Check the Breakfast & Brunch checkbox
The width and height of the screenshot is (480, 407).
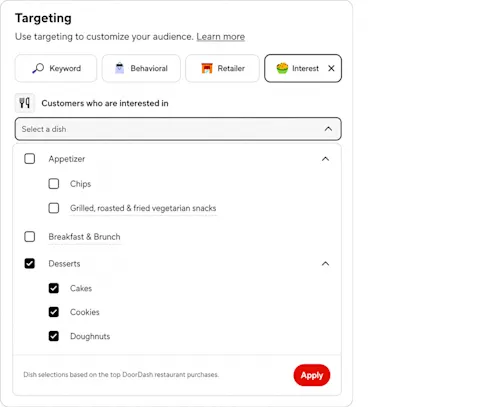30,237
